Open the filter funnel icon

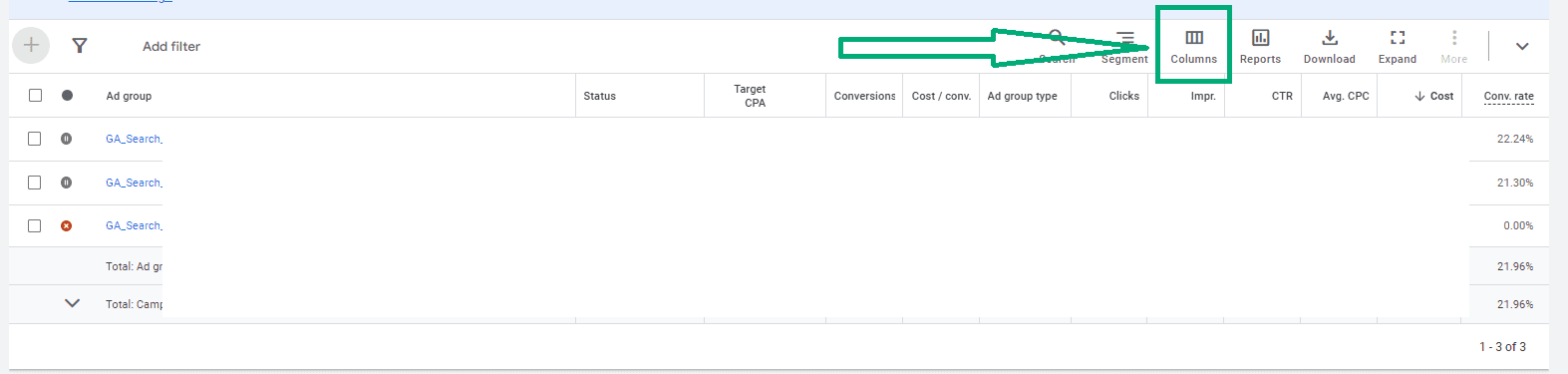(80, 46)
